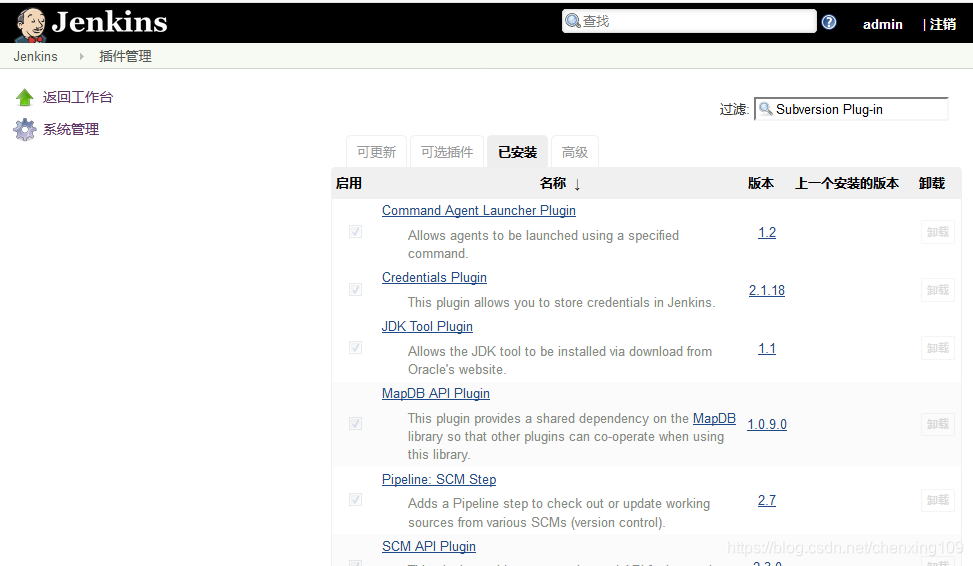
Task: Click the 启用 column header
Action: click(x=349, y=183)
